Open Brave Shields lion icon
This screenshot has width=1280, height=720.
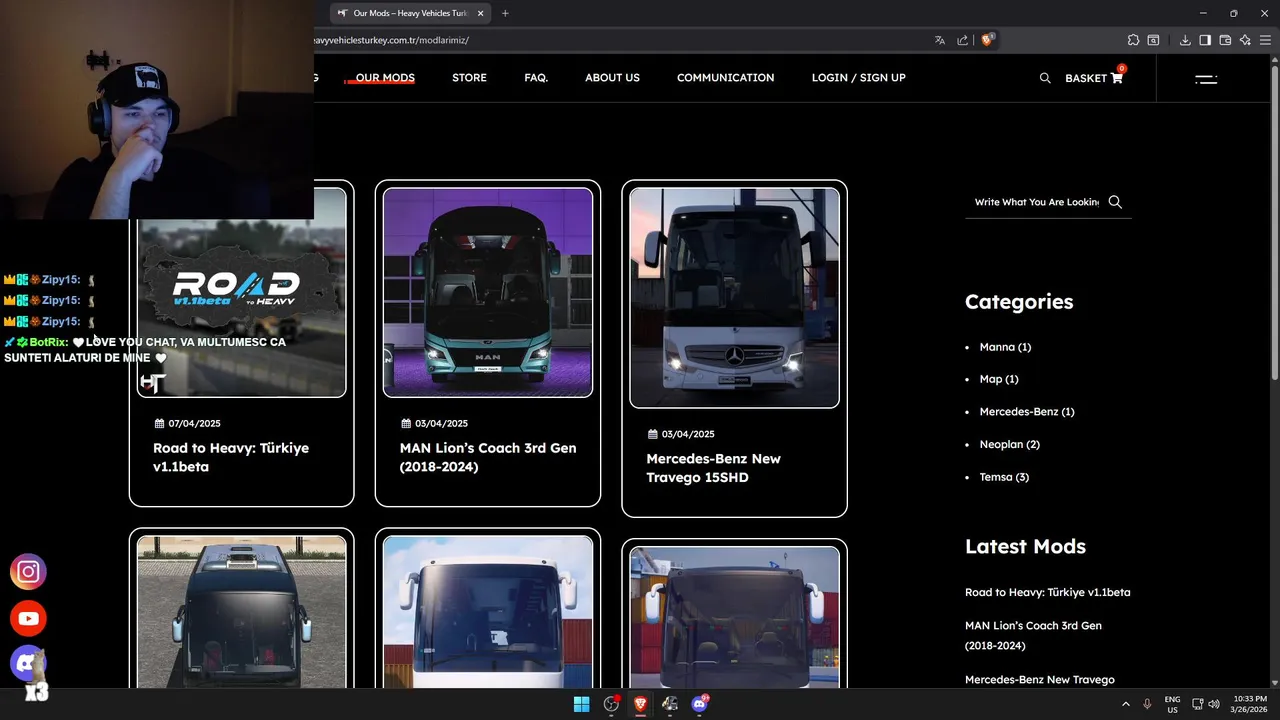pos(987,40)
